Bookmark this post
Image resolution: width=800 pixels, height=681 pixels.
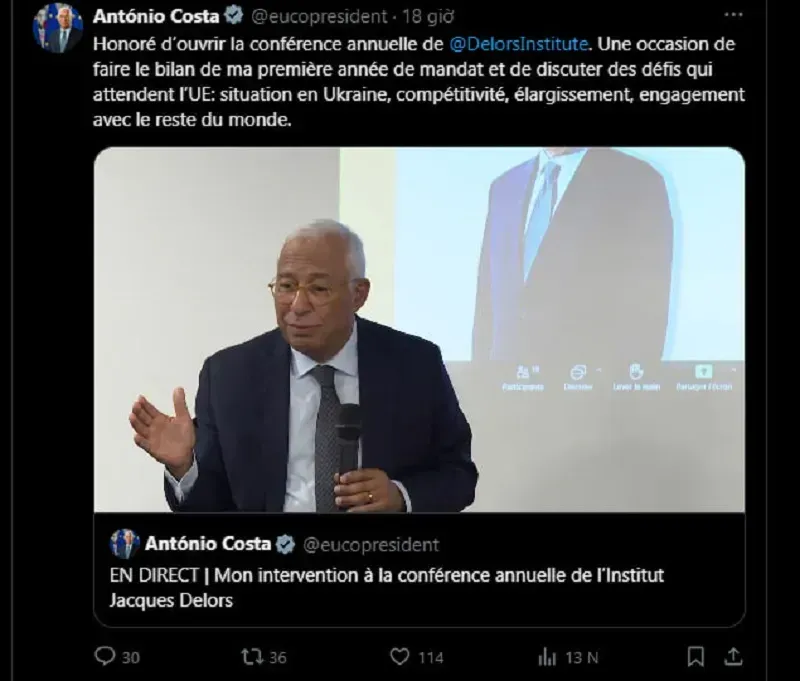point(696,657)
